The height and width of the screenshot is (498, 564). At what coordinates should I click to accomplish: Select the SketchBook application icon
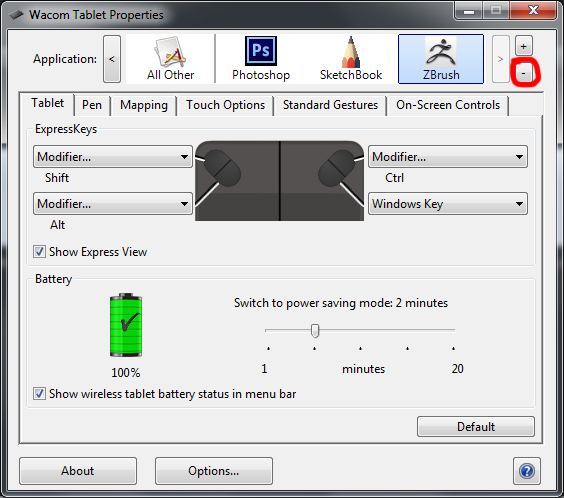click(x=351, y=59)
